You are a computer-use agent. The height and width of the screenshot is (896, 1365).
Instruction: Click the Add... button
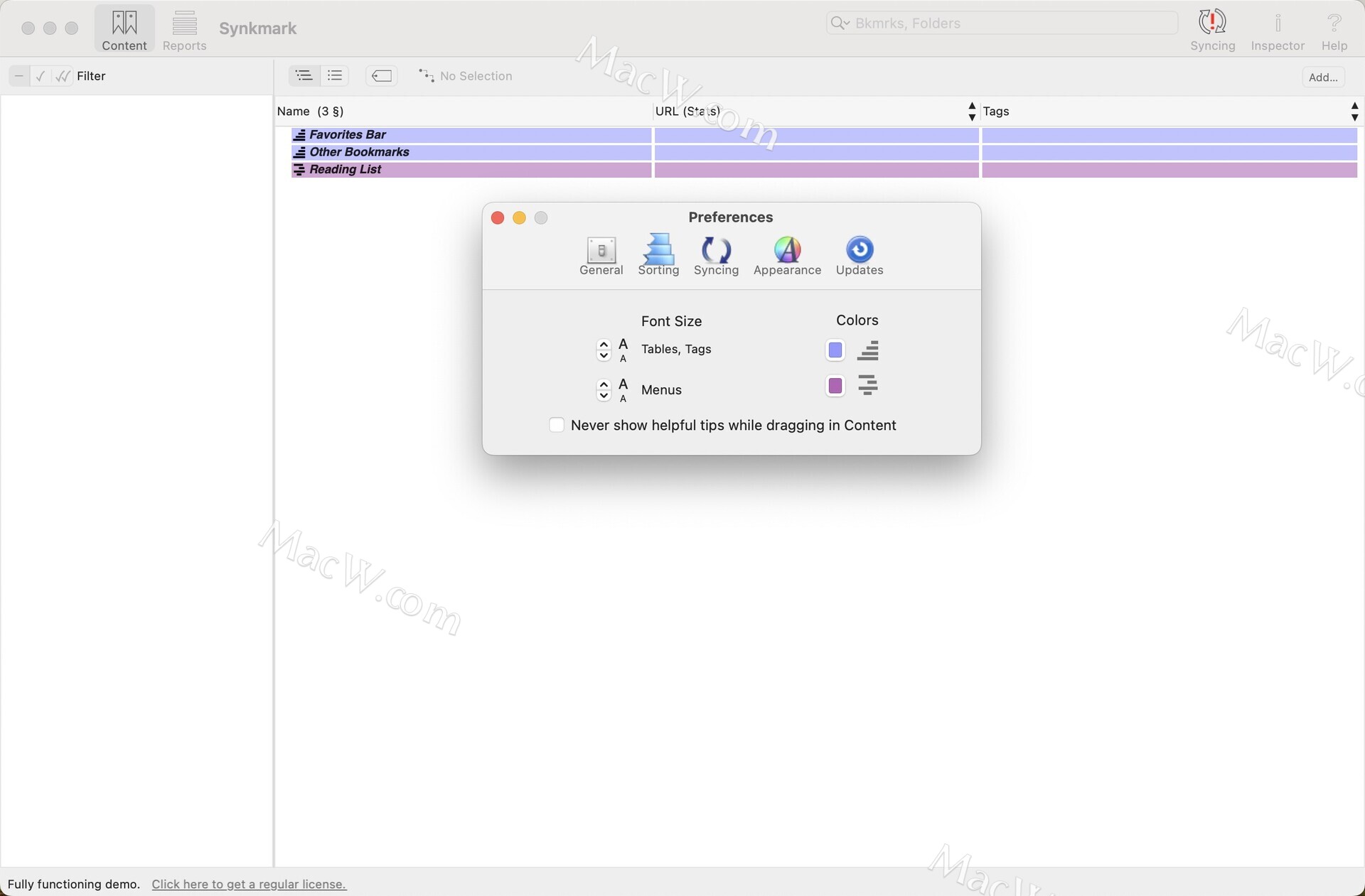point(1323,77)
